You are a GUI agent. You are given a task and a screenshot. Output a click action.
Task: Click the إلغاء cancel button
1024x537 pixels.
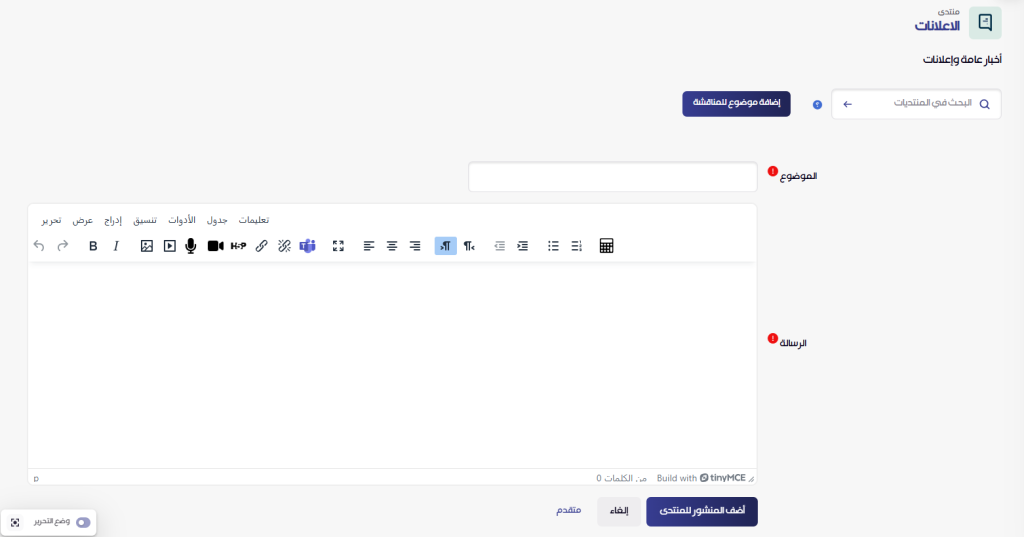(x=619, y=511)
